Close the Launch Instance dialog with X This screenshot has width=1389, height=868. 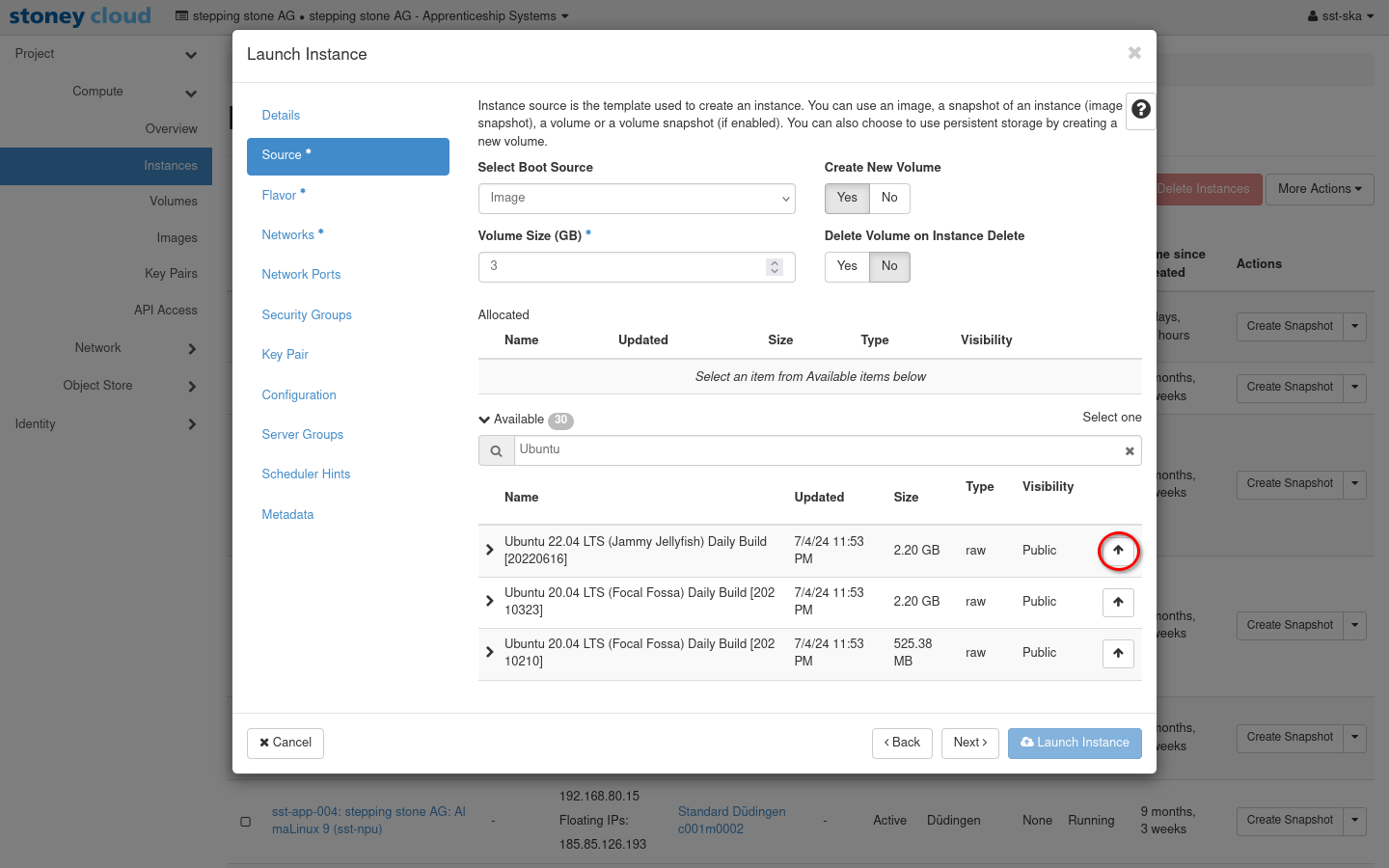click(x=1134, y=53)
